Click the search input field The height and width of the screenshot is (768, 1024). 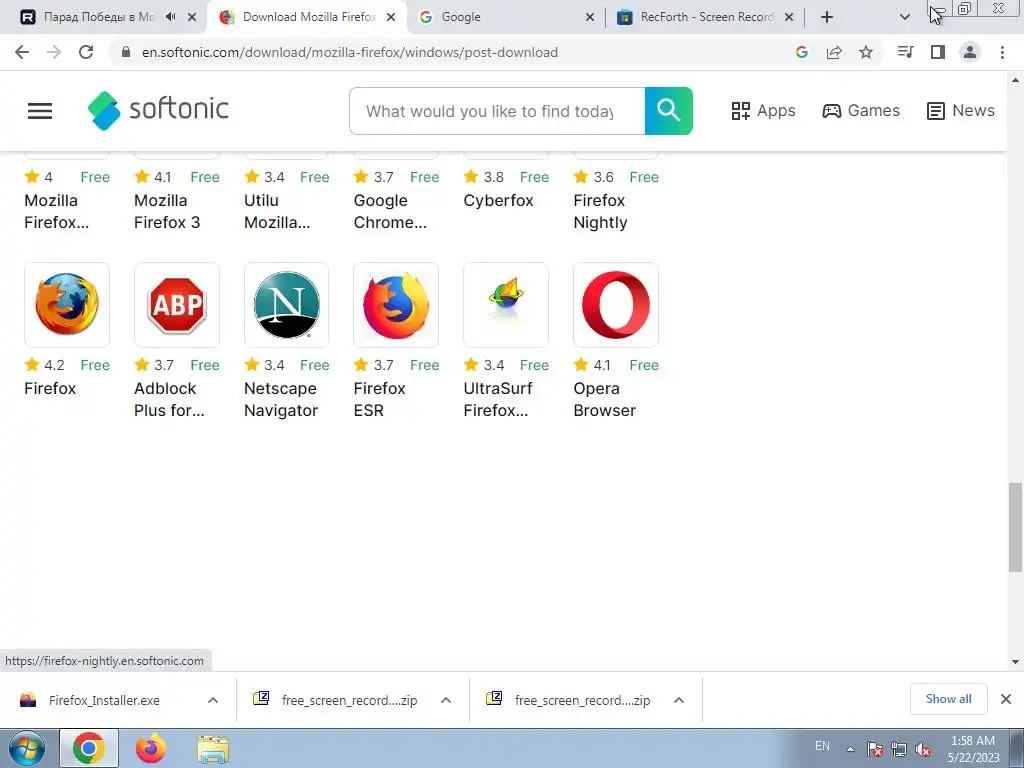[x=497, y=111]
